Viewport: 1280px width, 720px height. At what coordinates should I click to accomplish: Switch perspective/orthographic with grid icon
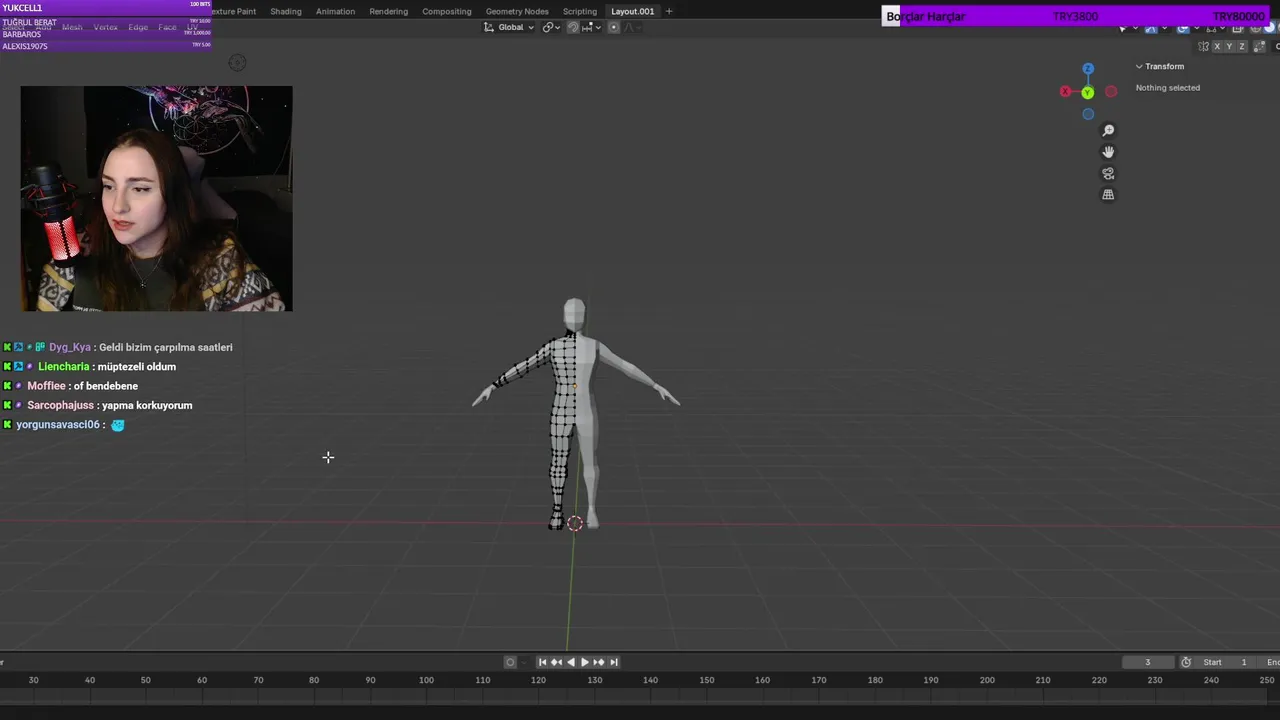[1108, 195]
